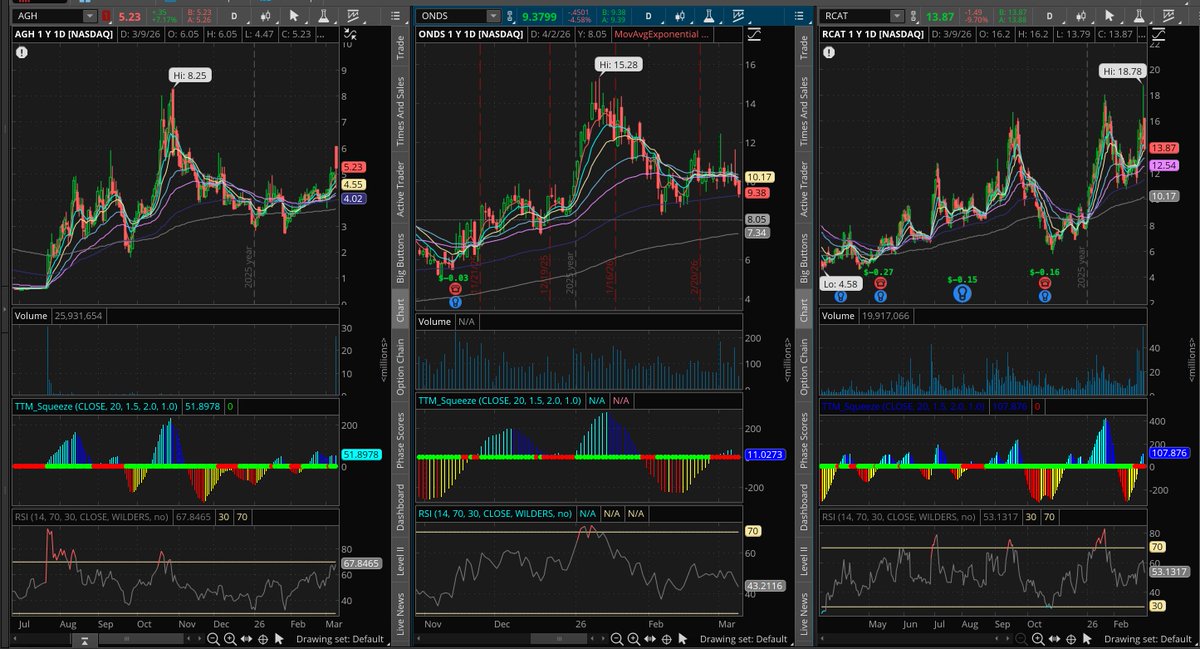Click the chart style candlestick icon on RCAT toolbar
Screen dimensions: 1200x649
(x=1082, y=16)
